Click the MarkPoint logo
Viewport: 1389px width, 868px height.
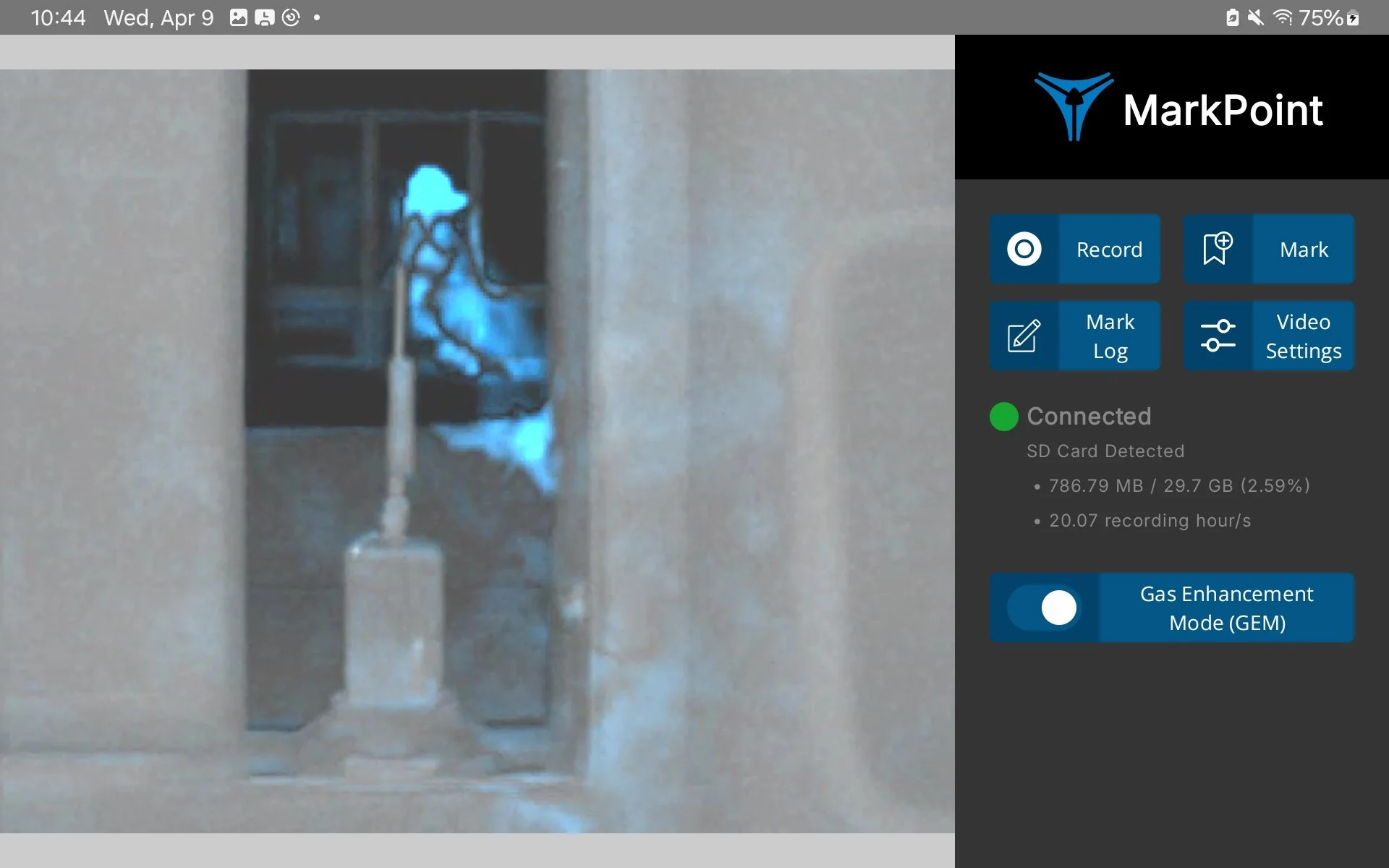1178,109
